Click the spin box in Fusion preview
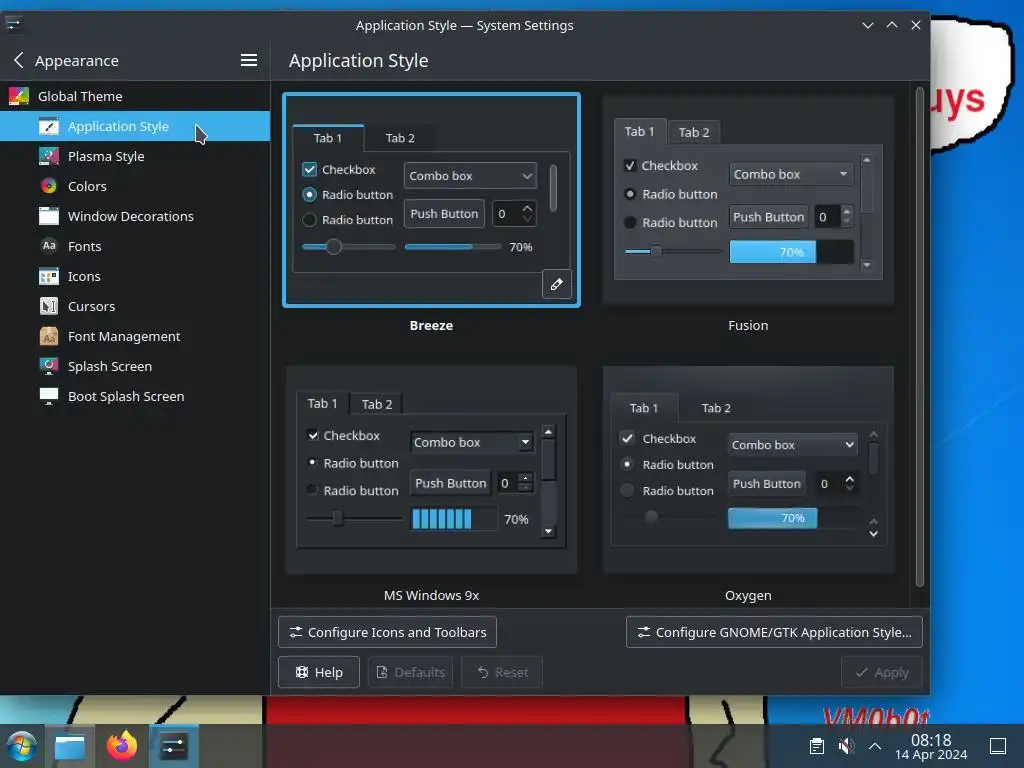The image size is (1024, 768). pos(833,217)
